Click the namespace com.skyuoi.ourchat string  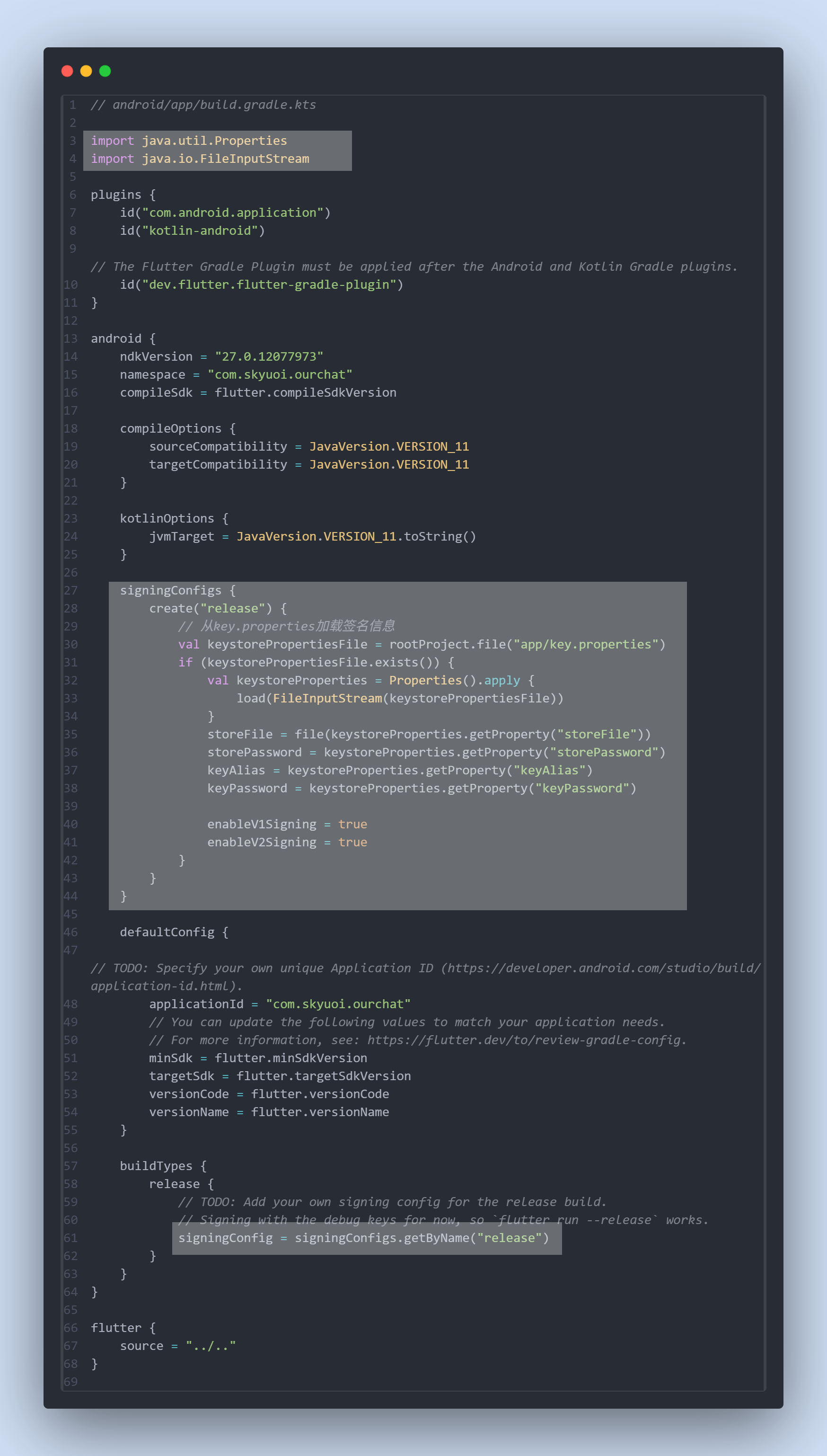pyautogui.click(x=280, y=374)
